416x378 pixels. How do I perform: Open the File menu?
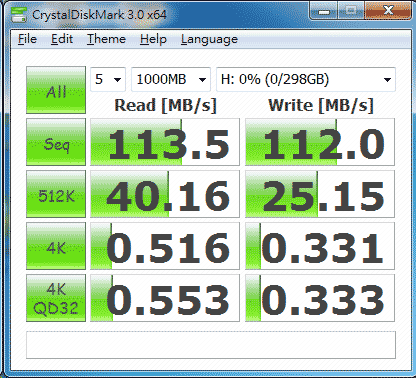pos(27,39)
